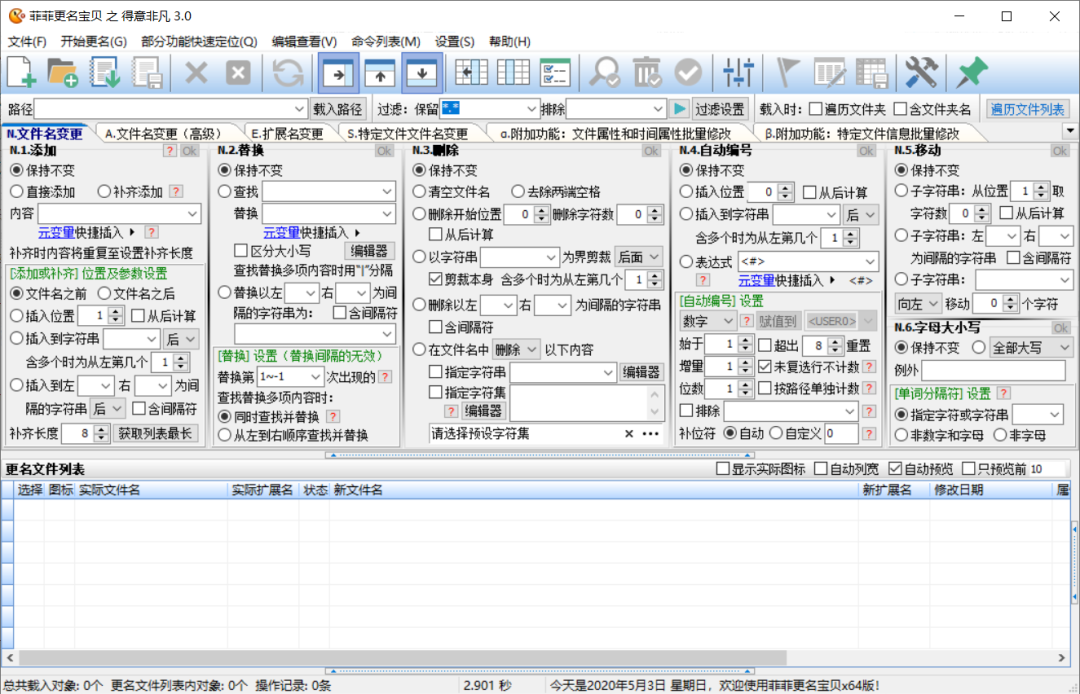
Task: Click the red question mark next to 补齐添加
Action: [x=176, y=191]
